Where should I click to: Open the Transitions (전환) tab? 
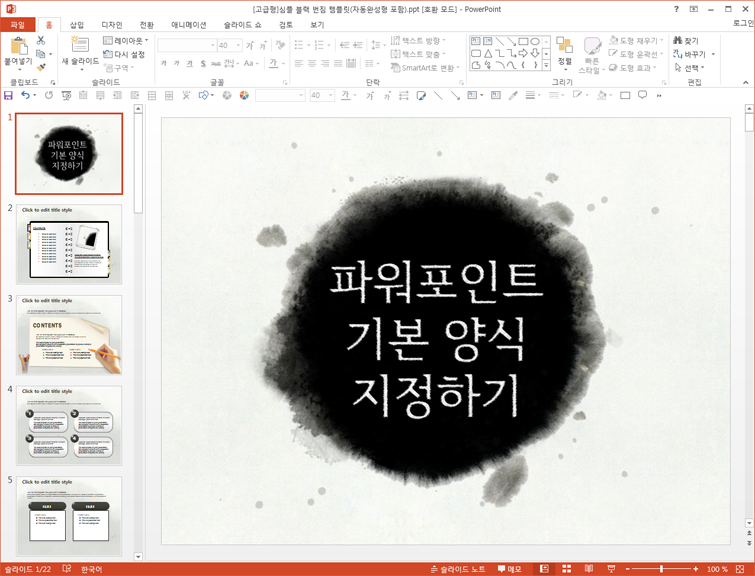(x=146, y=25)
